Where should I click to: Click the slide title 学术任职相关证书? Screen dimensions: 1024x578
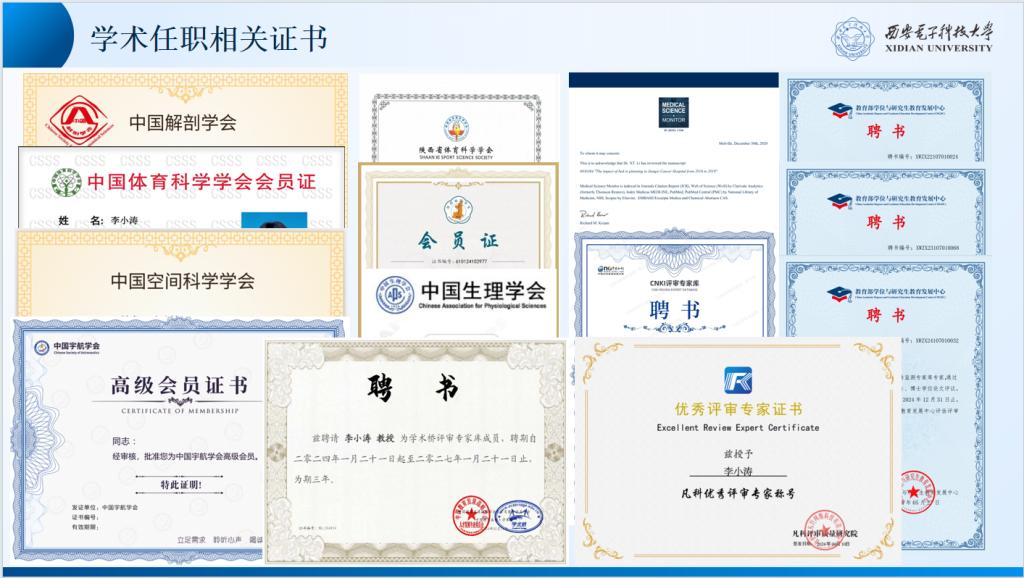tap(209, 39)
